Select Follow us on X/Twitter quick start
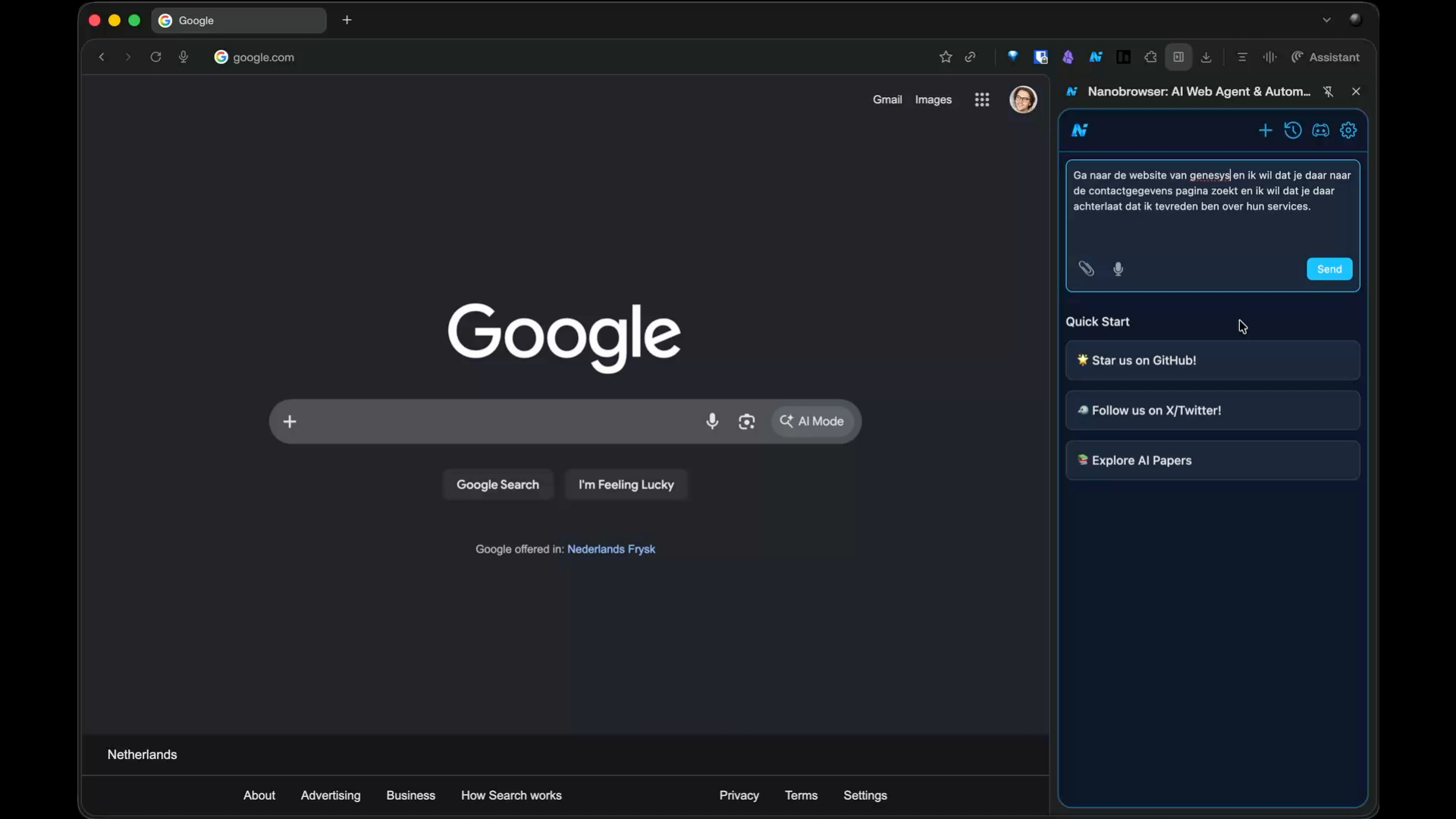The width and height of the screenshot is (1456, 819). [x=1213, y=410]
